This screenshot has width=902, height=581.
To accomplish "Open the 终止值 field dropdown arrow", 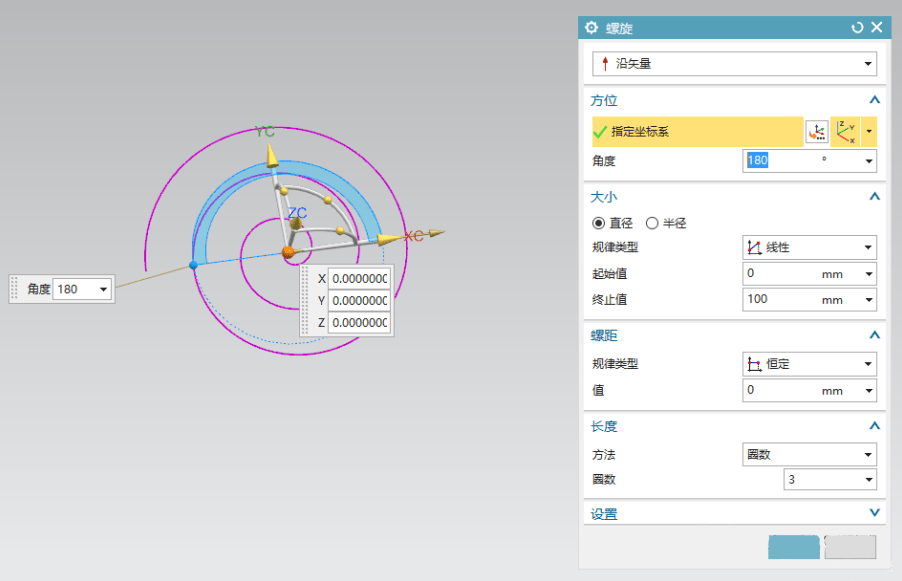I will (x=869, y=300).
